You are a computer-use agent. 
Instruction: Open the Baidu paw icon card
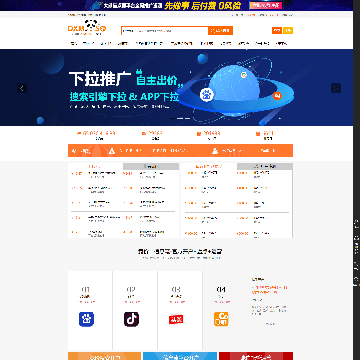86,319
